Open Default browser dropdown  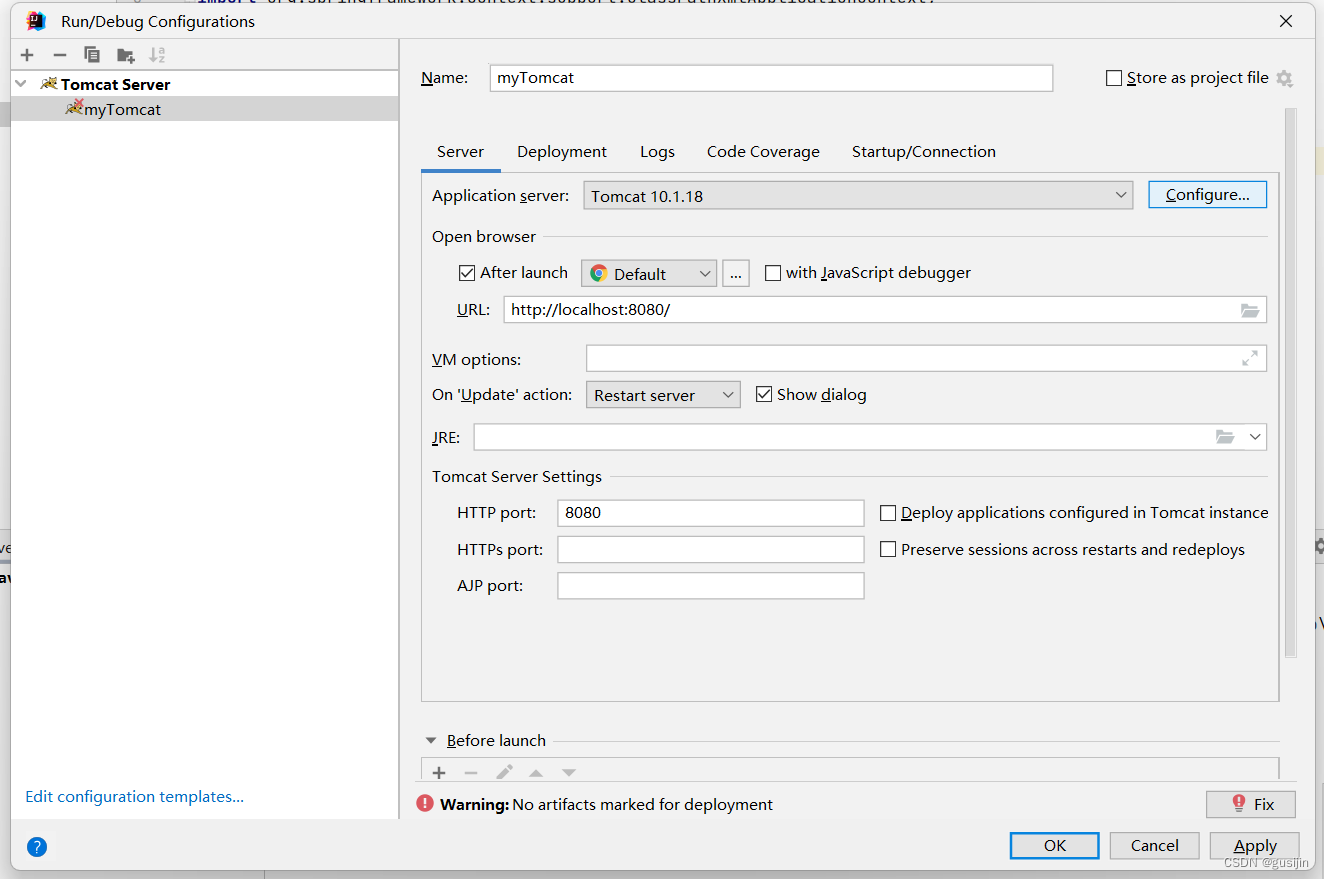click(x=649, y=273)
